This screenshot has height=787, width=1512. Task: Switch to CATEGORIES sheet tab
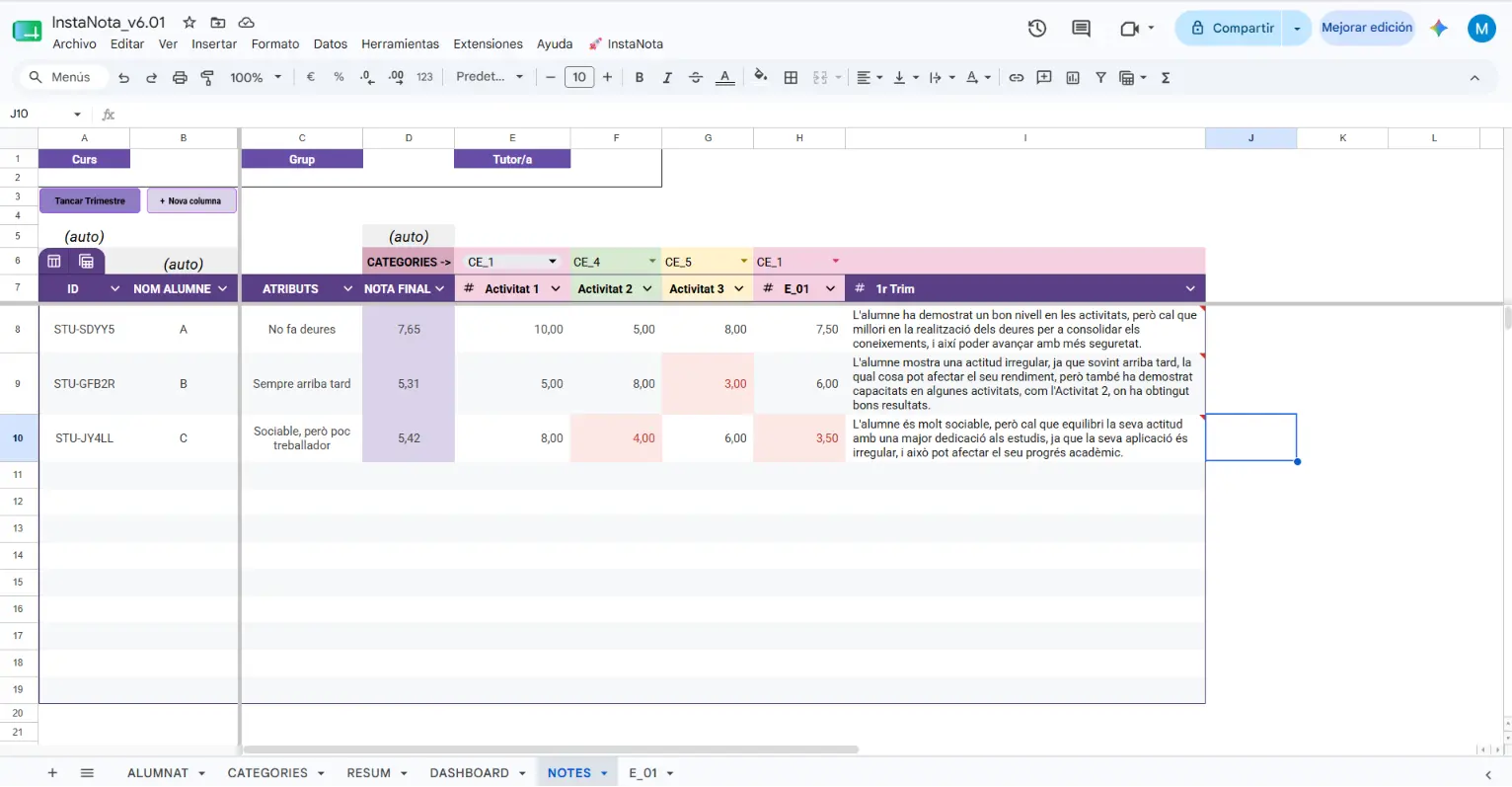(x=267, y=773)
